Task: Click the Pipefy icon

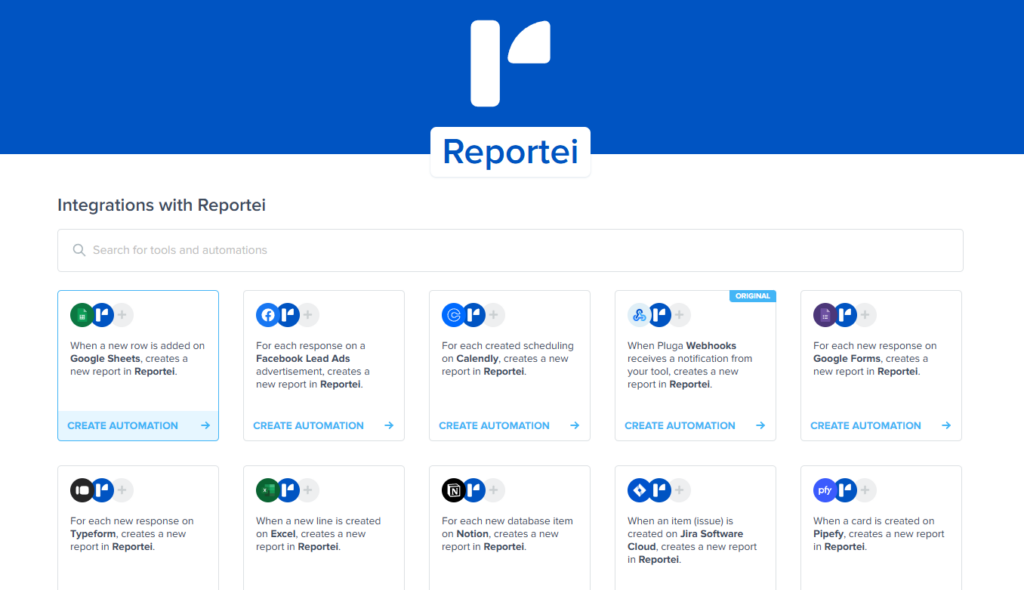Action: coord(826,490)
